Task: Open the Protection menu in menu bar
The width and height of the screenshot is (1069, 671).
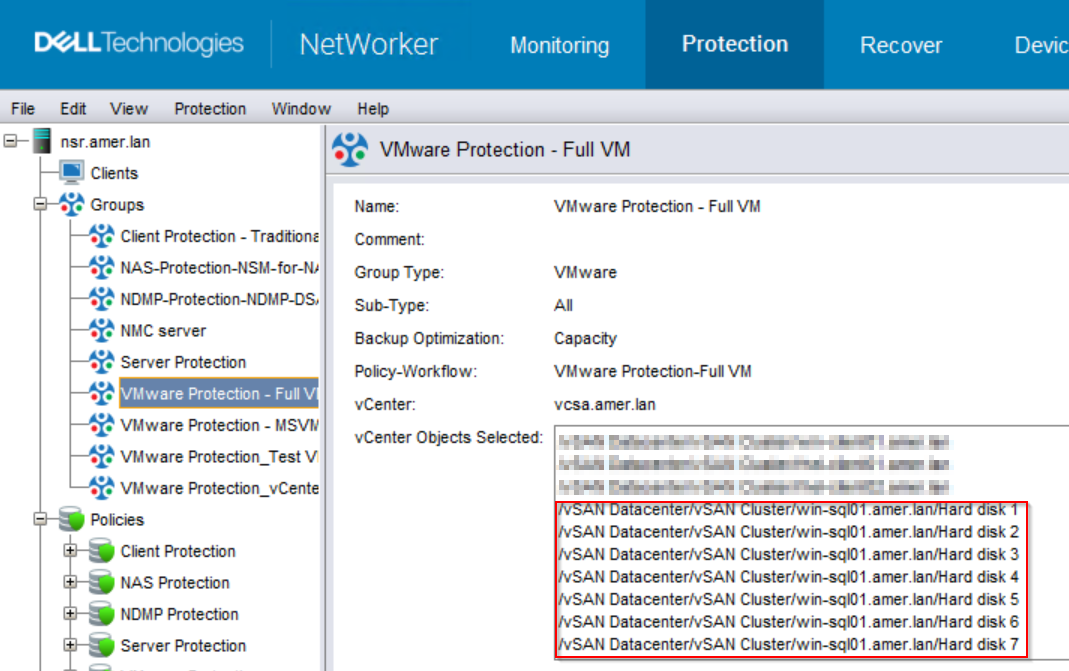Action: click(210, 108)
